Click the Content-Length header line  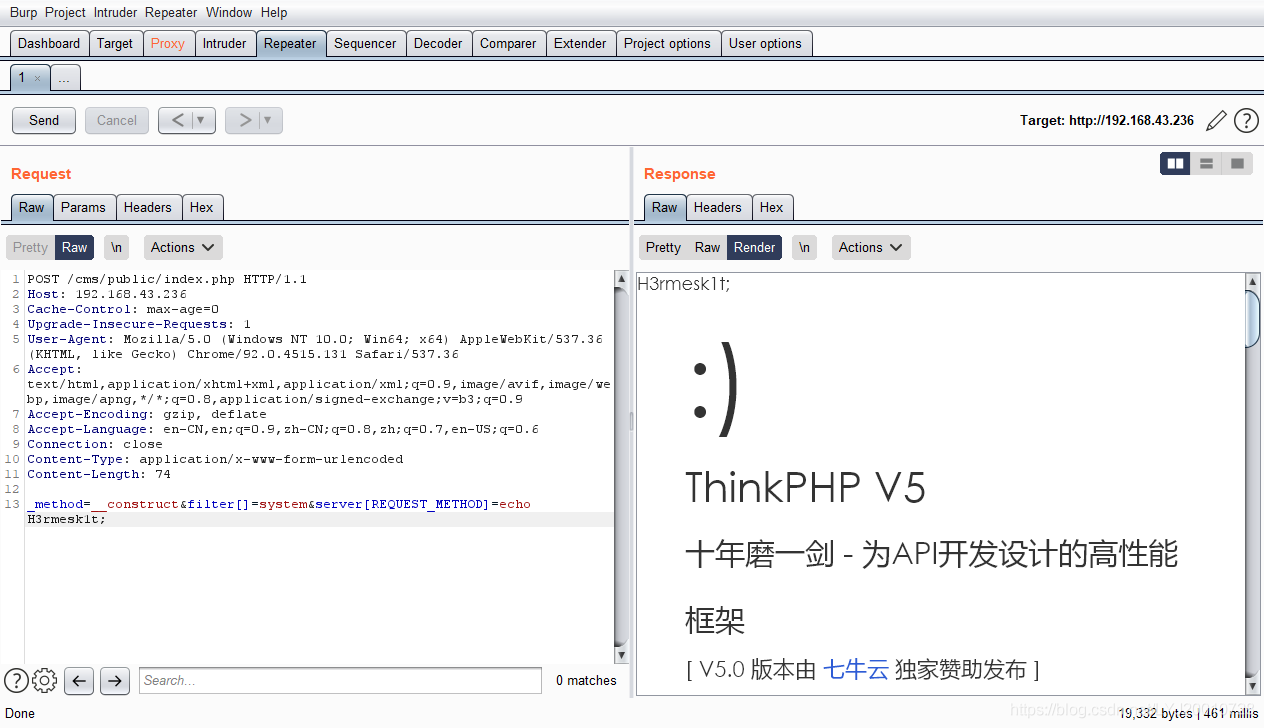point(99,474)
